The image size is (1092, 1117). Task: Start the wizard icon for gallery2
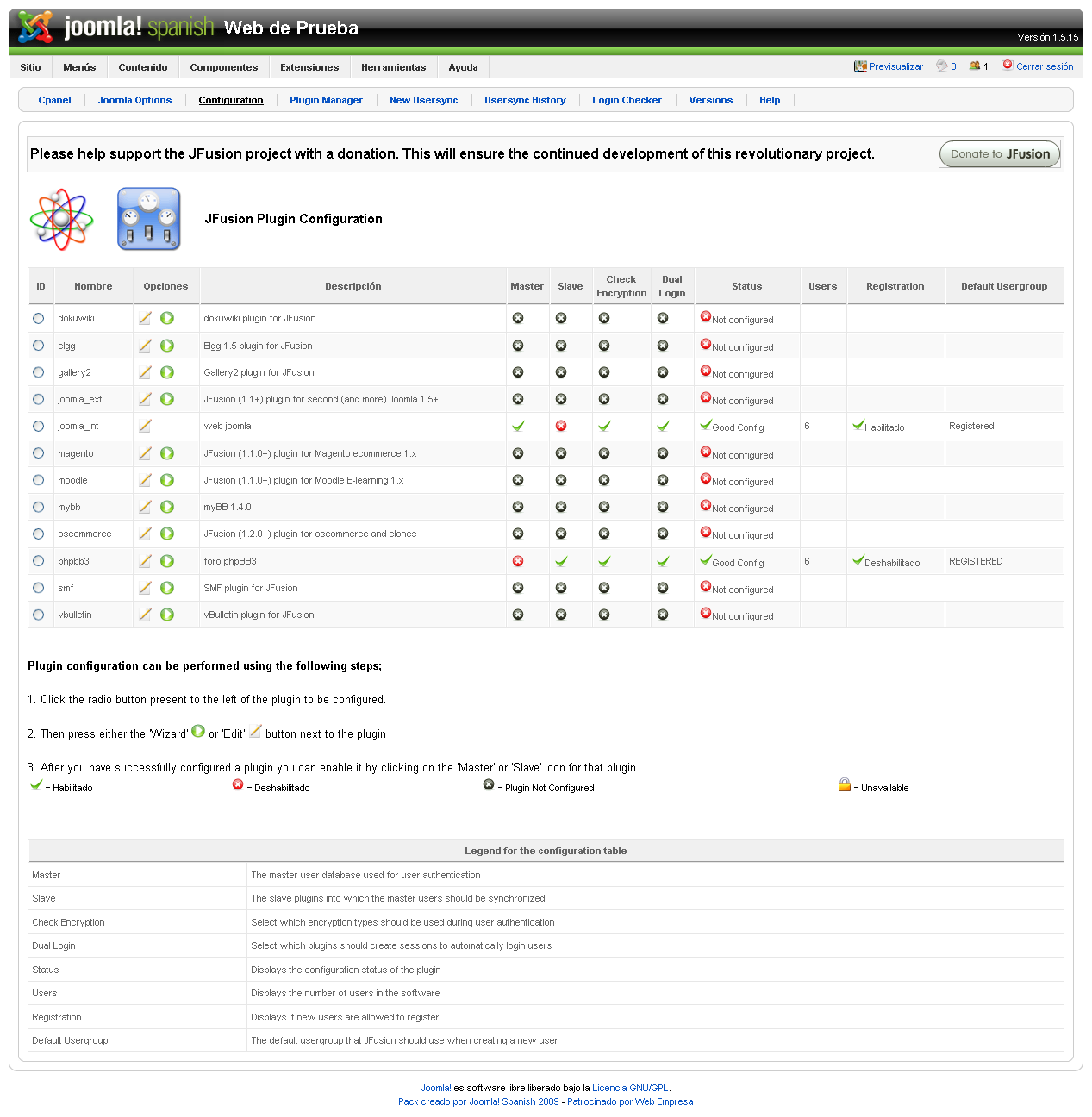tap(167, 372)
